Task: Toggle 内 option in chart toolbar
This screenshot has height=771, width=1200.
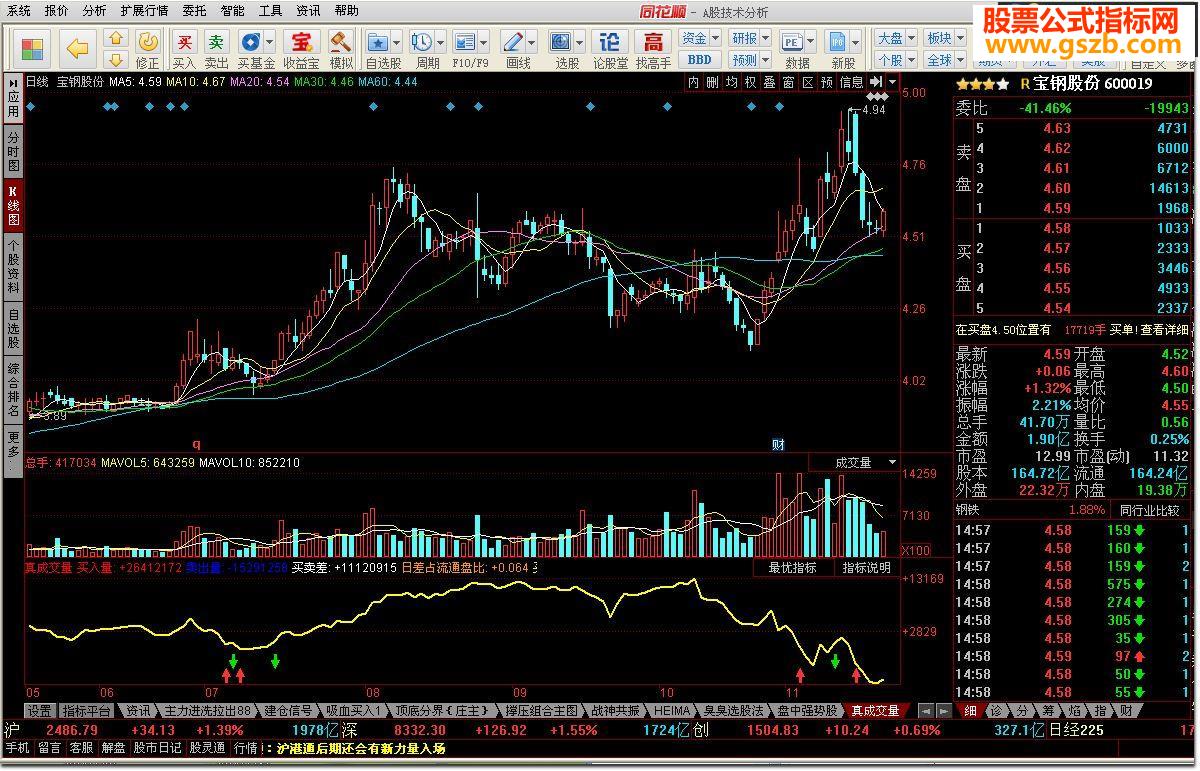Action: (x=694, y=82)
